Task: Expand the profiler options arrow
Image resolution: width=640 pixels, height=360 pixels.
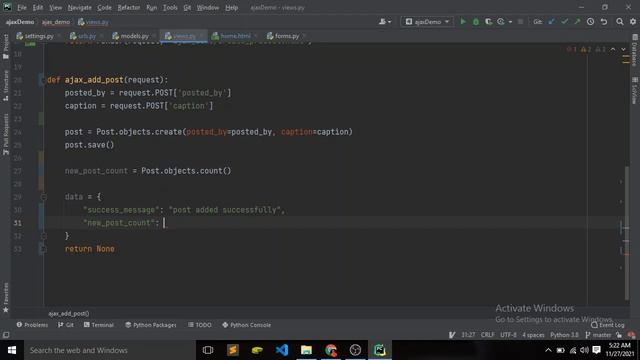Action: coord(510,22)
